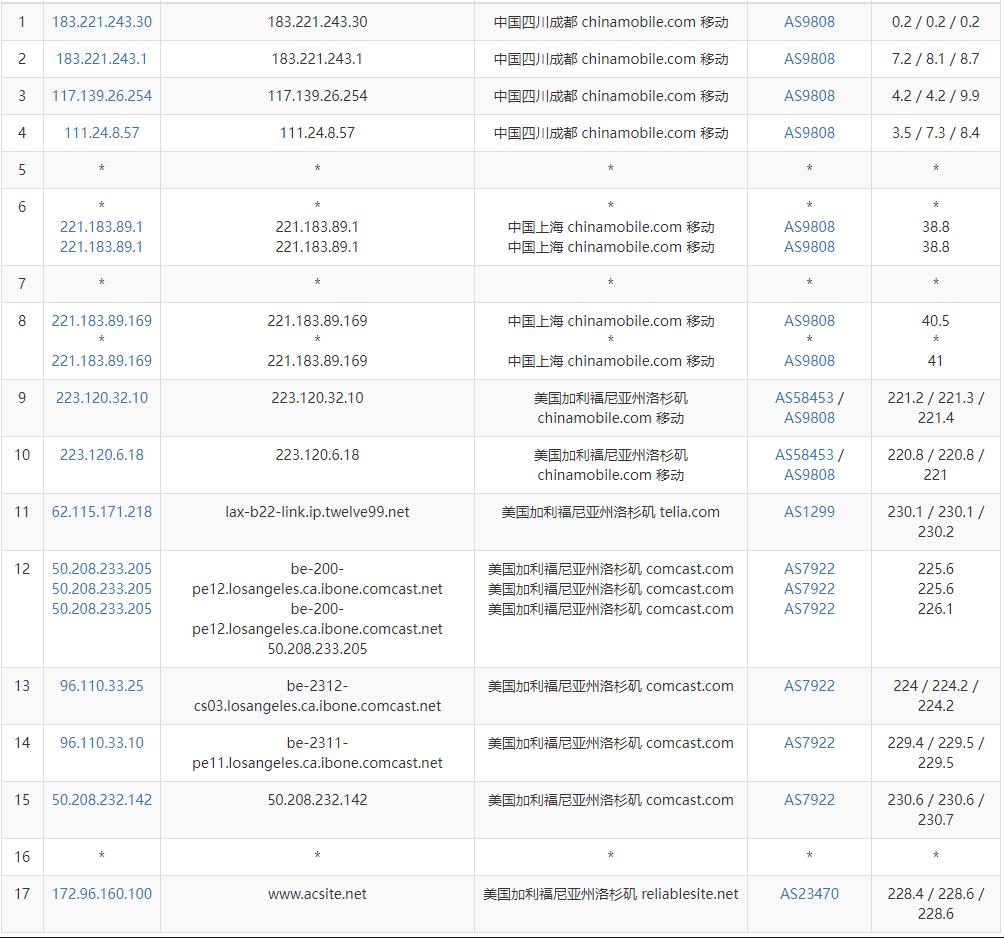This screenshot has height=938, width=1004.
Task: Open the blue 223.120.6.18 link in hop 10
Action: tap(102, 455)
